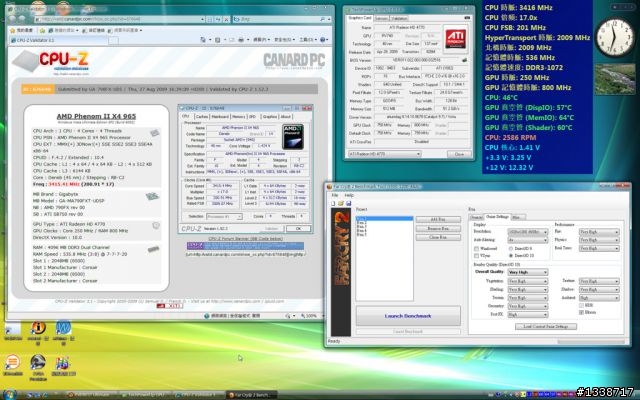Click the Canard PC logo
Screen dimensions: 640x400
pos(294,61)
